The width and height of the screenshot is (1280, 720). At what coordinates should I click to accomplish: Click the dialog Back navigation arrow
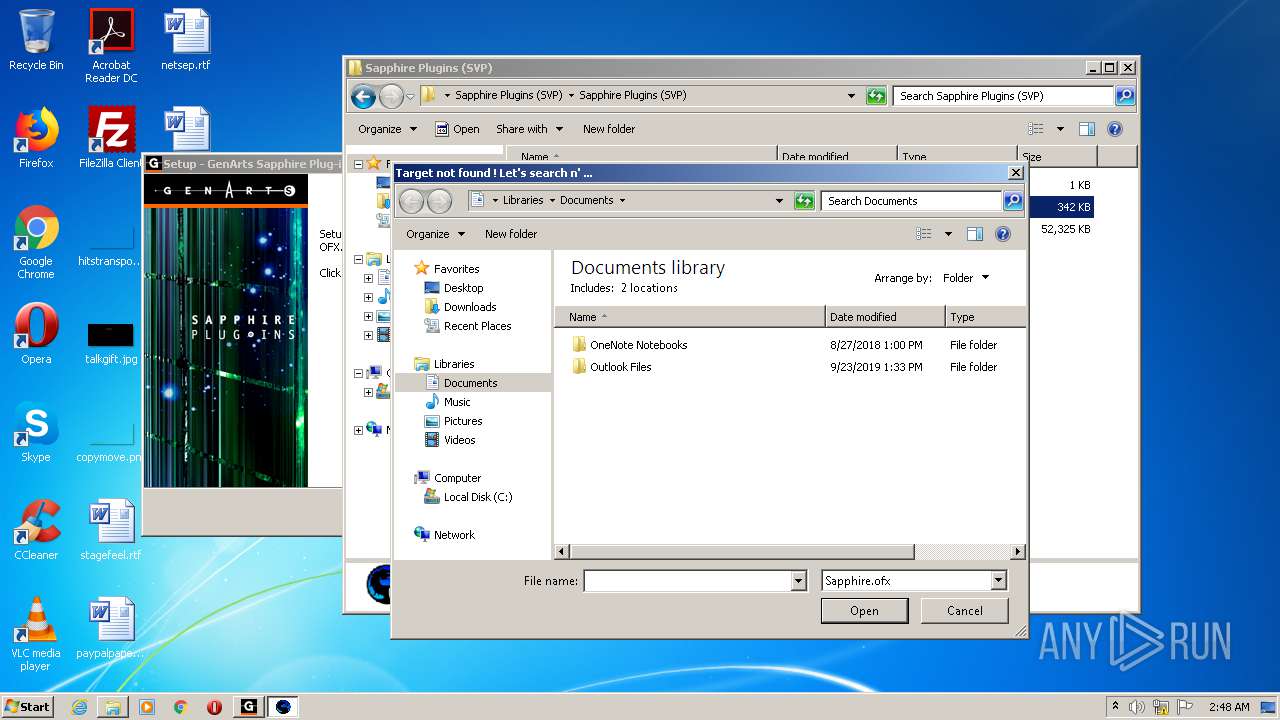[x=411, y=201]
